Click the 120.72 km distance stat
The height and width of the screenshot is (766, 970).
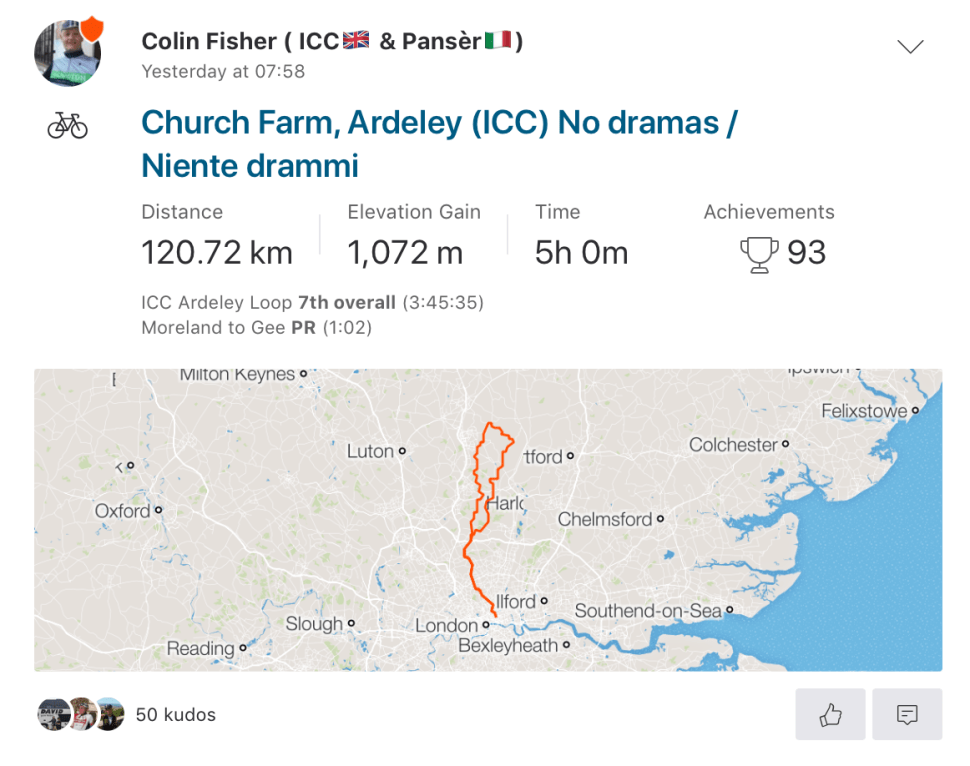217,253
